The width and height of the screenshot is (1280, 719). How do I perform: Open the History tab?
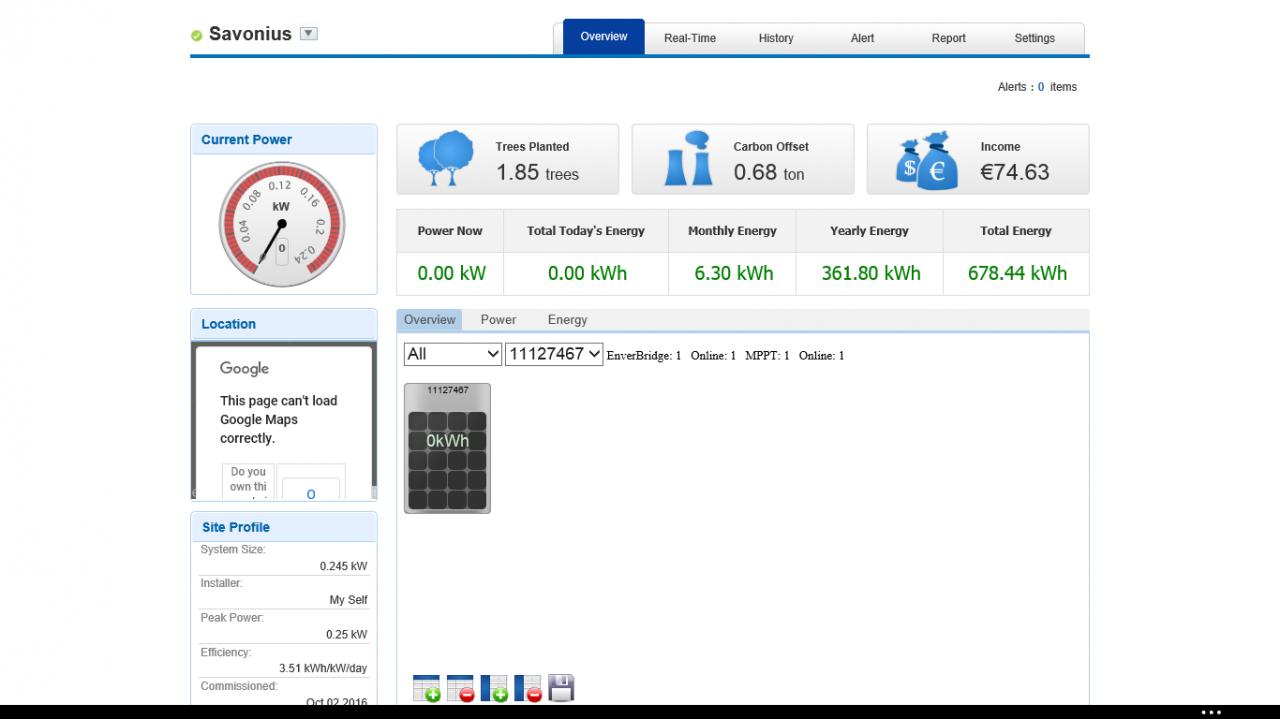[x=776, y=38]
